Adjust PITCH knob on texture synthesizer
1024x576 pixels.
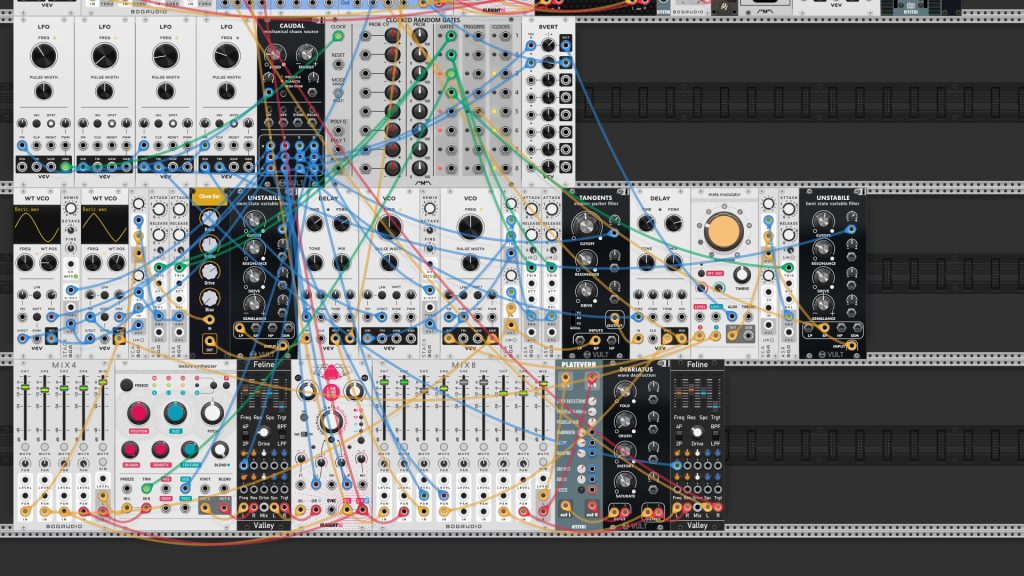click(212, 413)
